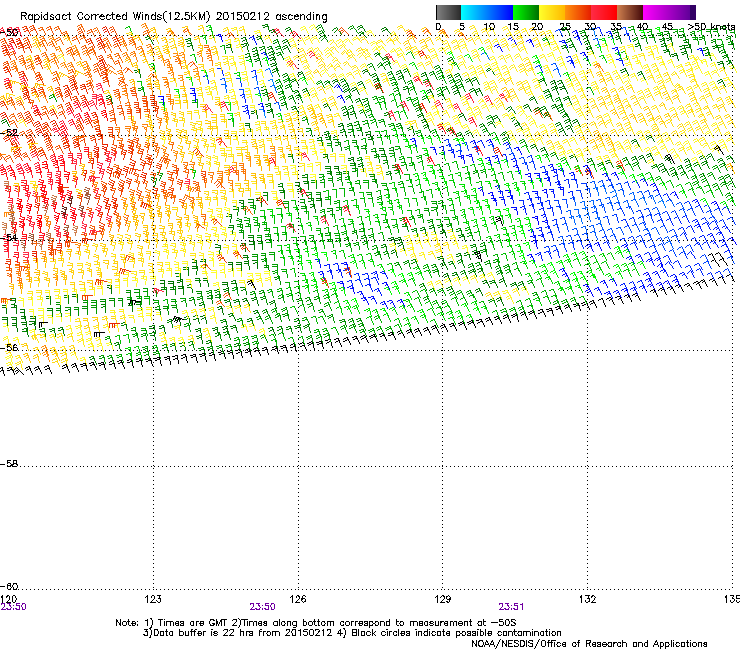The height and width of the screenshot is (650, 740).
Task: Click the '126' longitude axis label
Action: [298, 599]
